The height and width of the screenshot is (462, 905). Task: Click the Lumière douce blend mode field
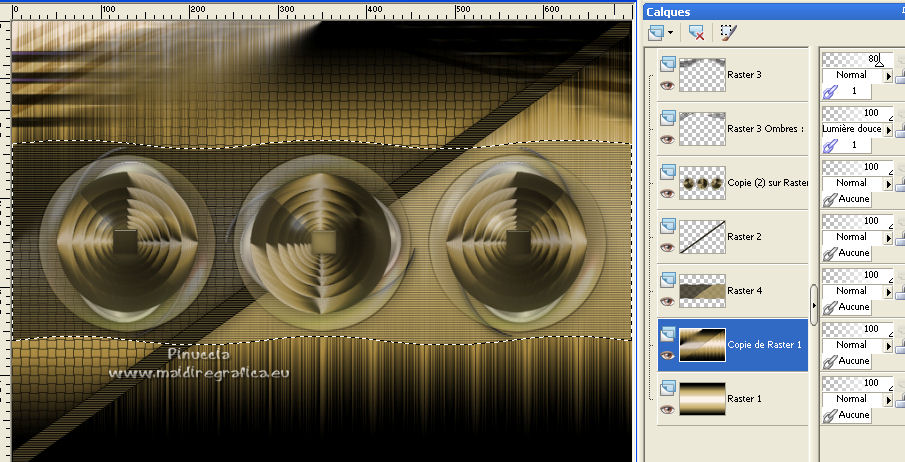[x=851, y=129]
